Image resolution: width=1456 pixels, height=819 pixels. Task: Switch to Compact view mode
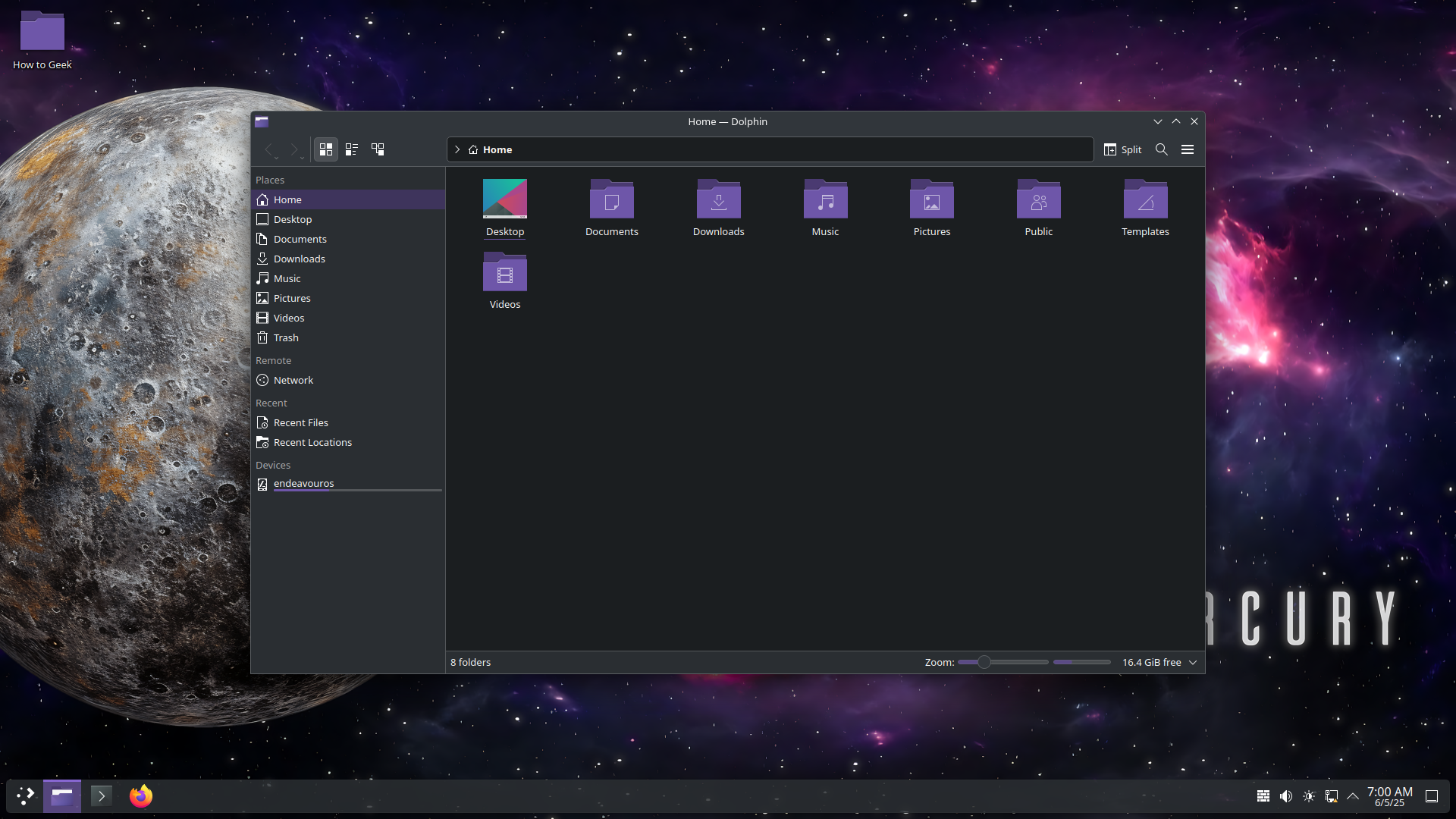[x=352, y=149]
